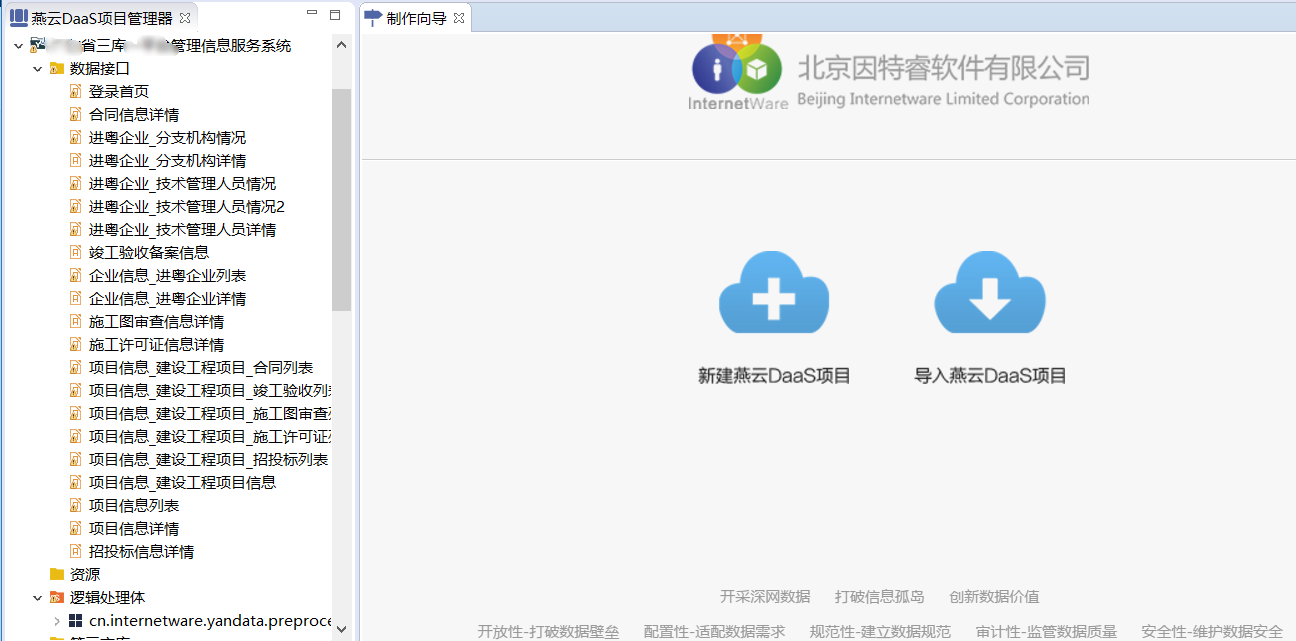
Task: Click 配置性-适配数据需求 text
Action: [714, 632]
